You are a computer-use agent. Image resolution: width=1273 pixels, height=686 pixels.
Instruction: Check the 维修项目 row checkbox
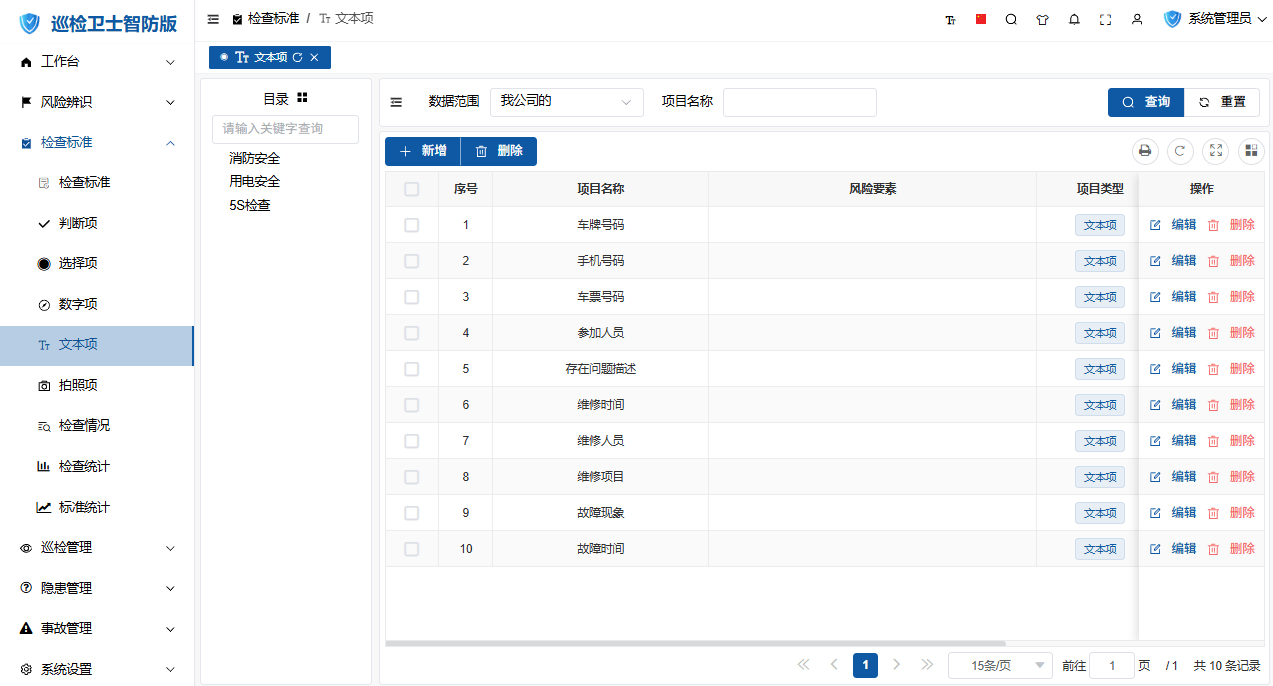click(411, 477)
